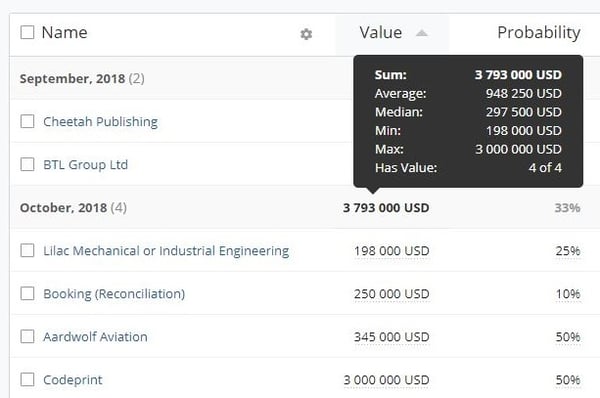Tick the BTL Group Ltd checkbox

27,165
